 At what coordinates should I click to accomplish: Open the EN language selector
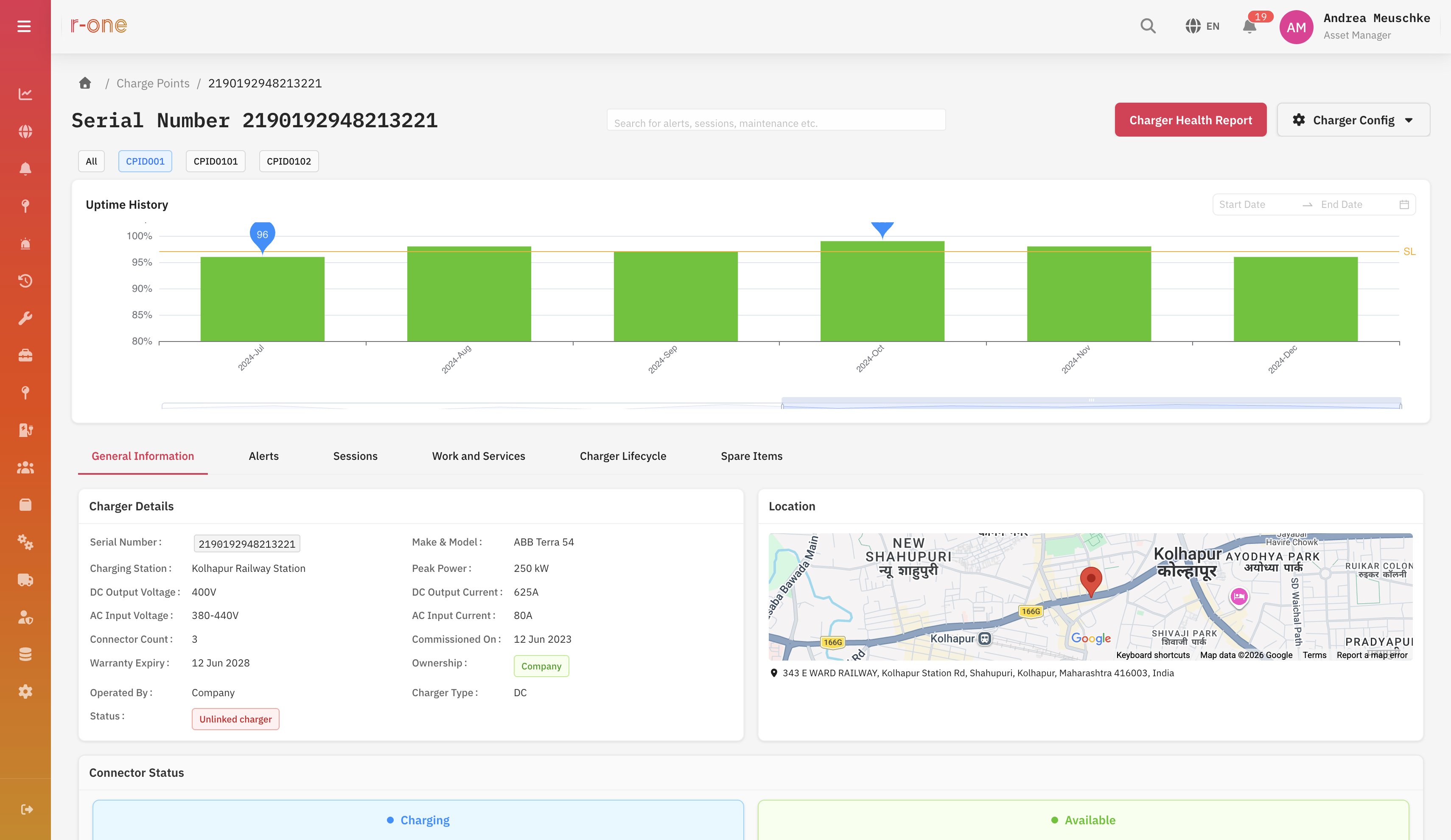[x=1202, y=26]
